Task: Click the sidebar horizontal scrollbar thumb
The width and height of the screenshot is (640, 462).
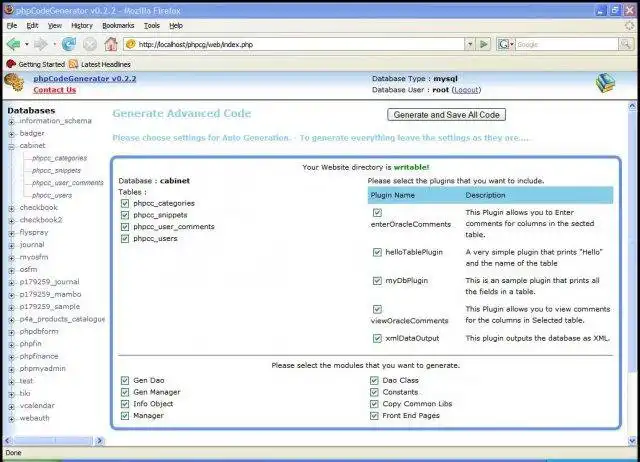Action: coord(53,441)
